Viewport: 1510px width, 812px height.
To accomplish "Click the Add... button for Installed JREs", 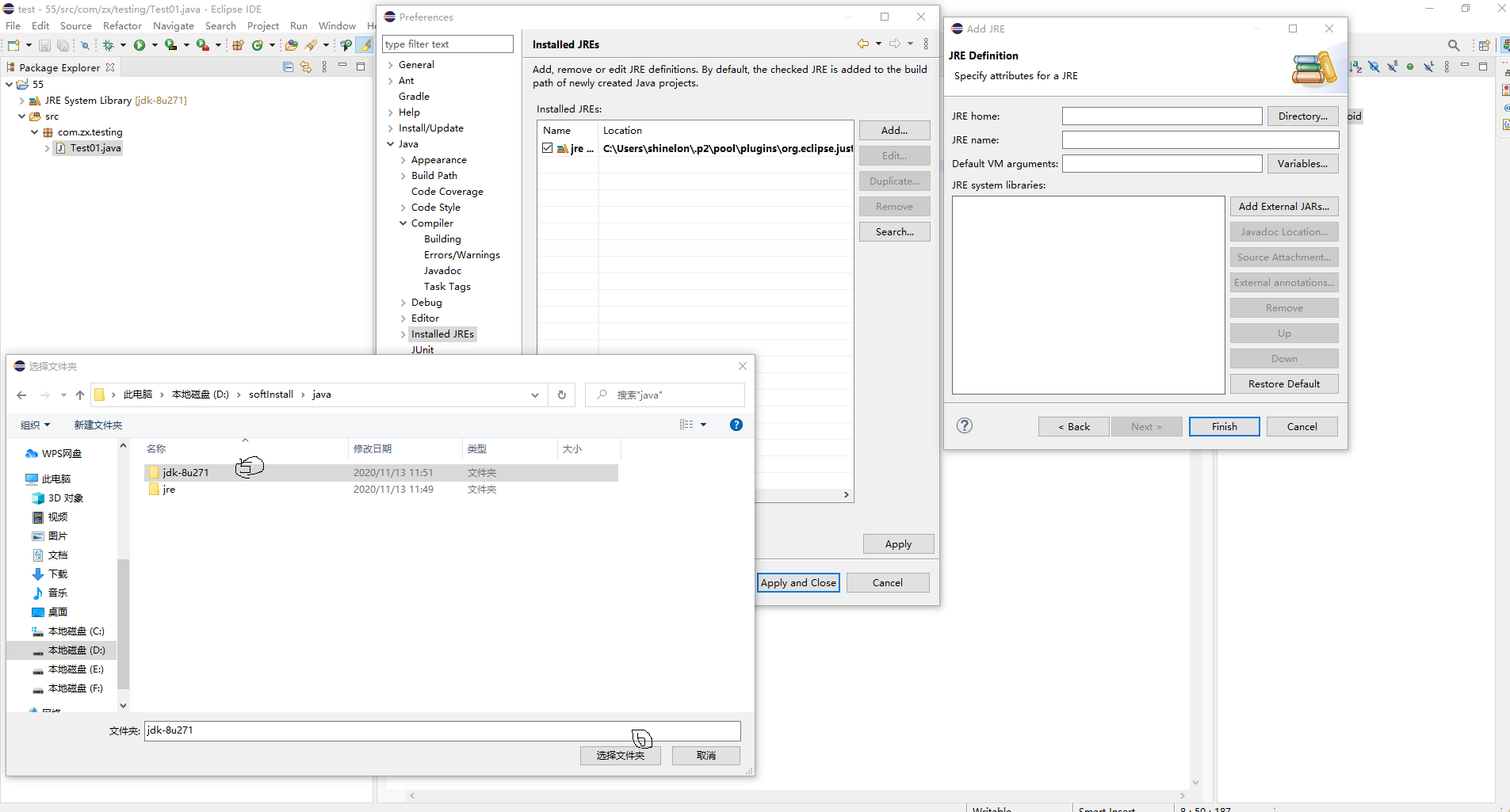I will click(x=894, y=130).
